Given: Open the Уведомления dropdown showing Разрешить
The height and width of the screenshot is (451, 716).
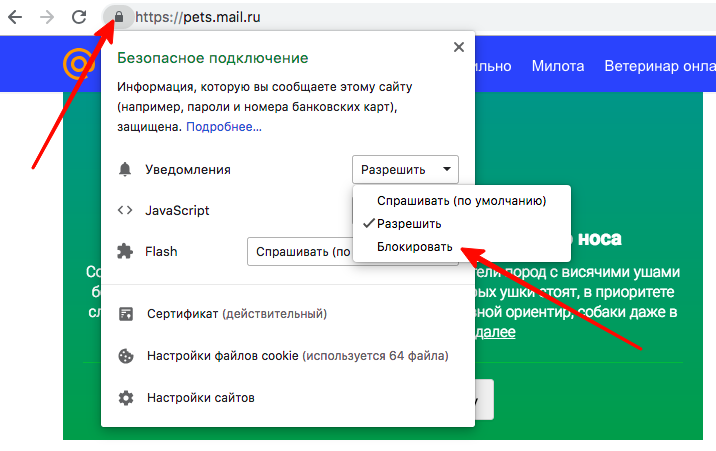Looking at the screenshot, I should [405, 169].
